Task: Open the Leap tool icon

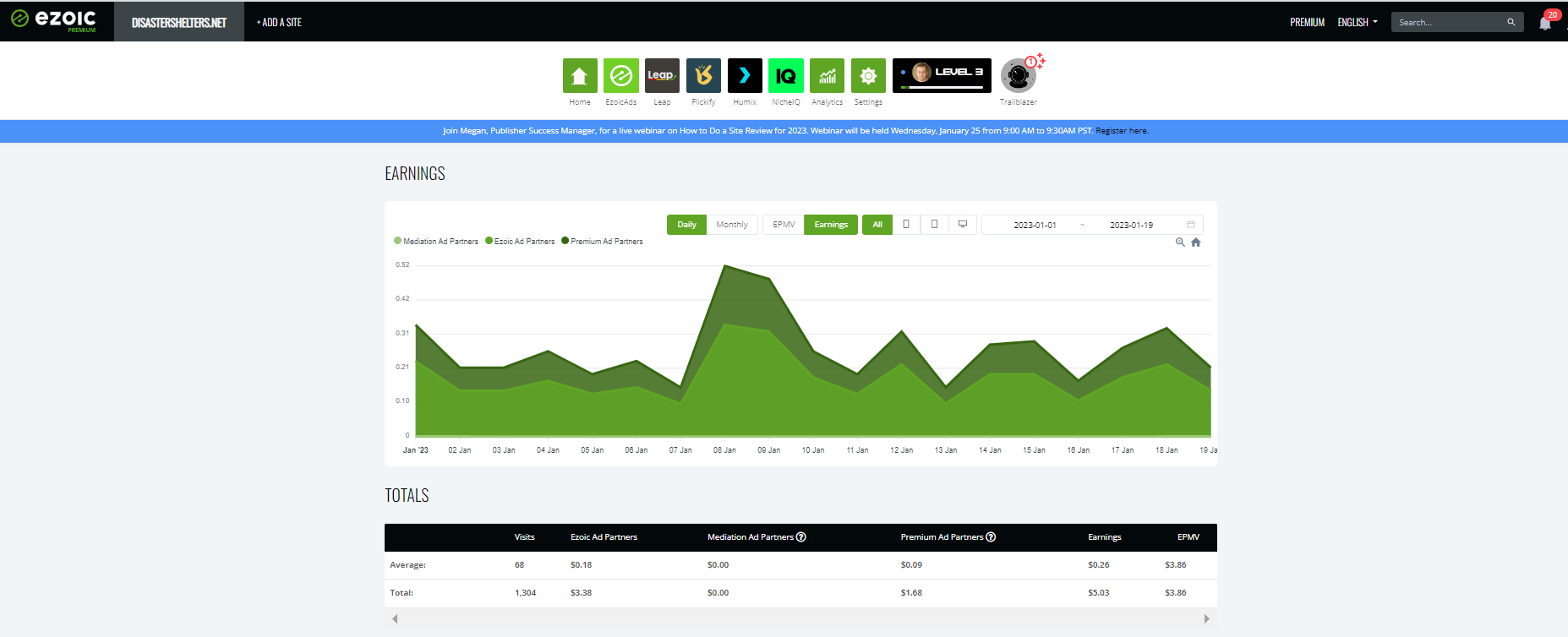Action: tap(662, 75)
